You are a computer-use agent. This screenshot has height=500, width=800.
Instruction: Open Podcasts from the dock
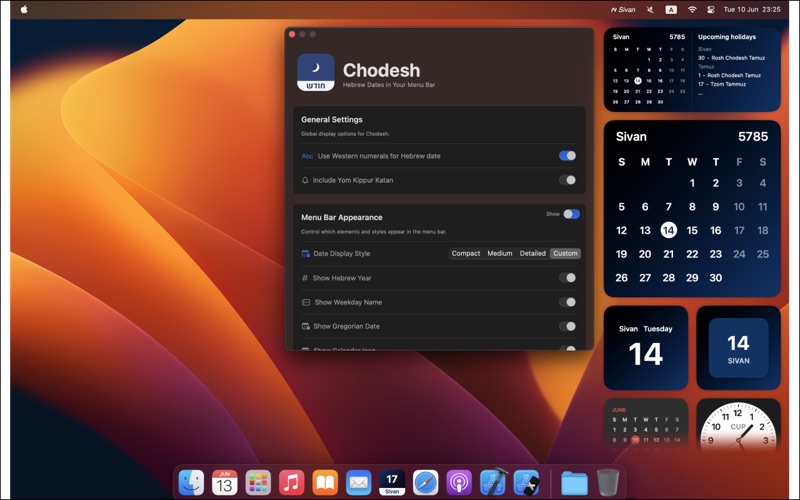pos(459,482)
